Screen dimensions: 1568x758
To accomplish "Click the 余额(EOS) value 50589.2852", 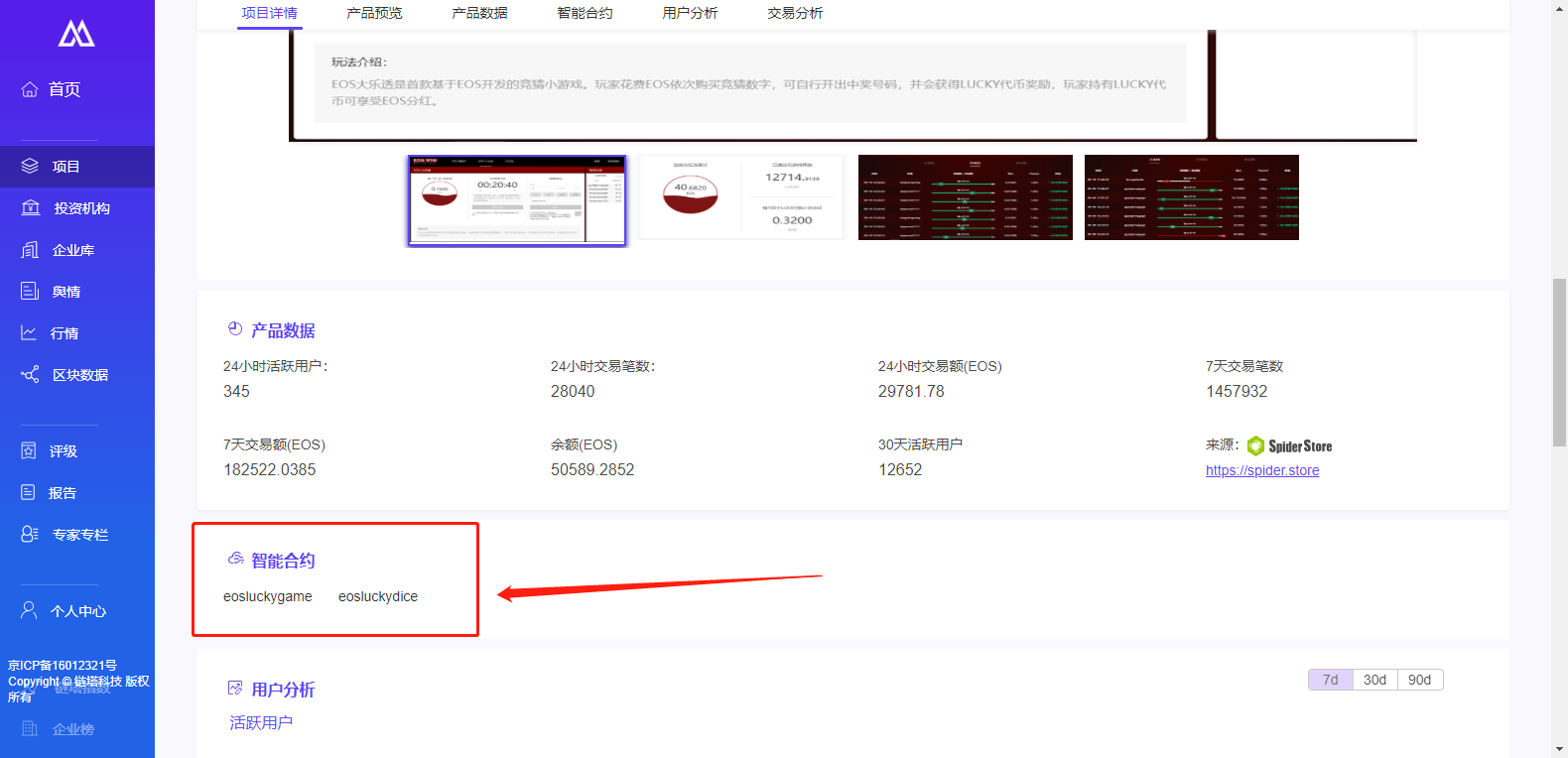I will click(592, 469).
